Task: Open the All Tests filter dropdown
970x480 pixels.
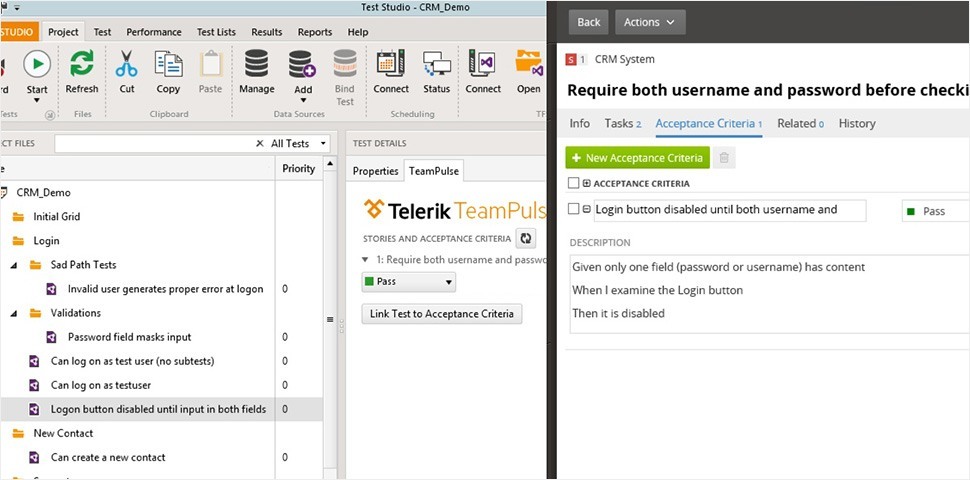Action: point(322,144)
